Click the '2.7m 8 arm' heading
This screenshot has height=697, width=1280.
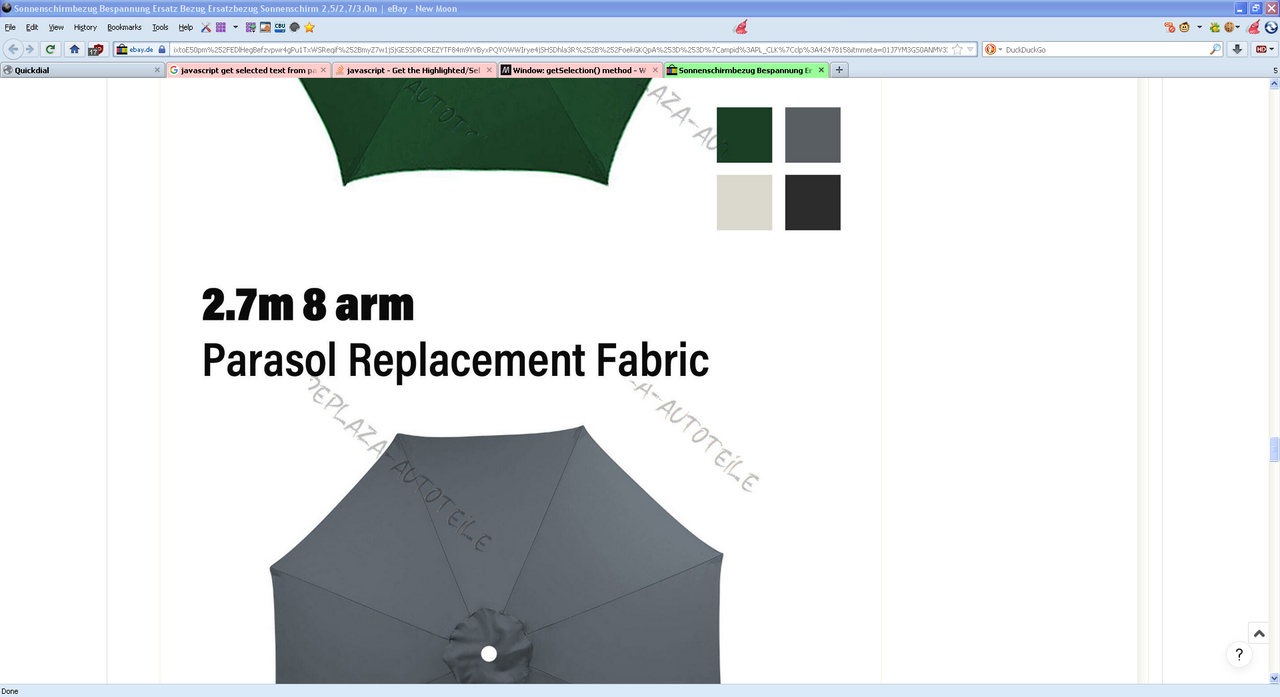[x=308, y=305]
